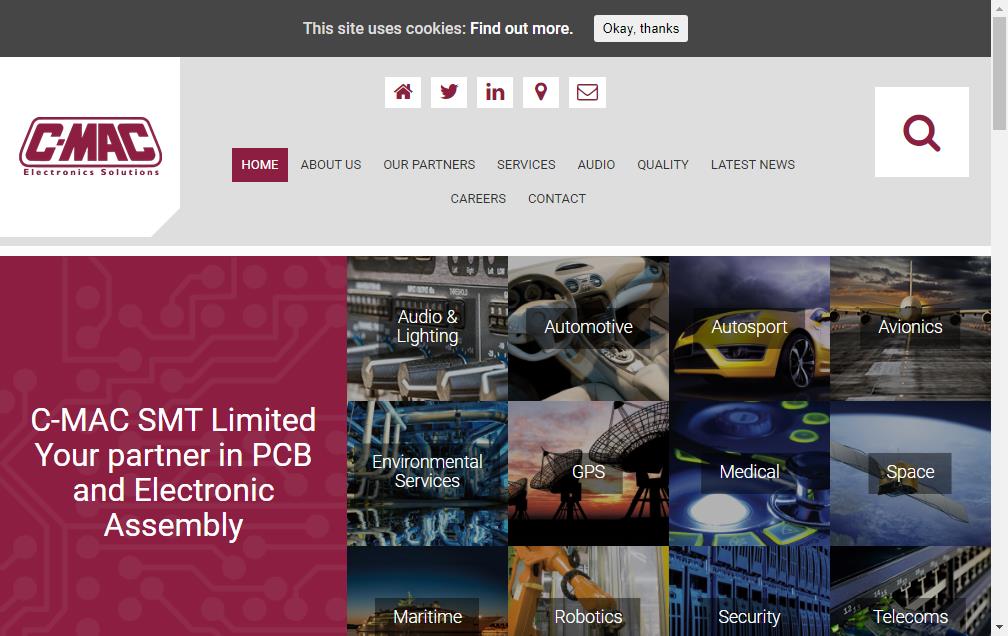Open the Robotics tile

[x=588, y=592]
